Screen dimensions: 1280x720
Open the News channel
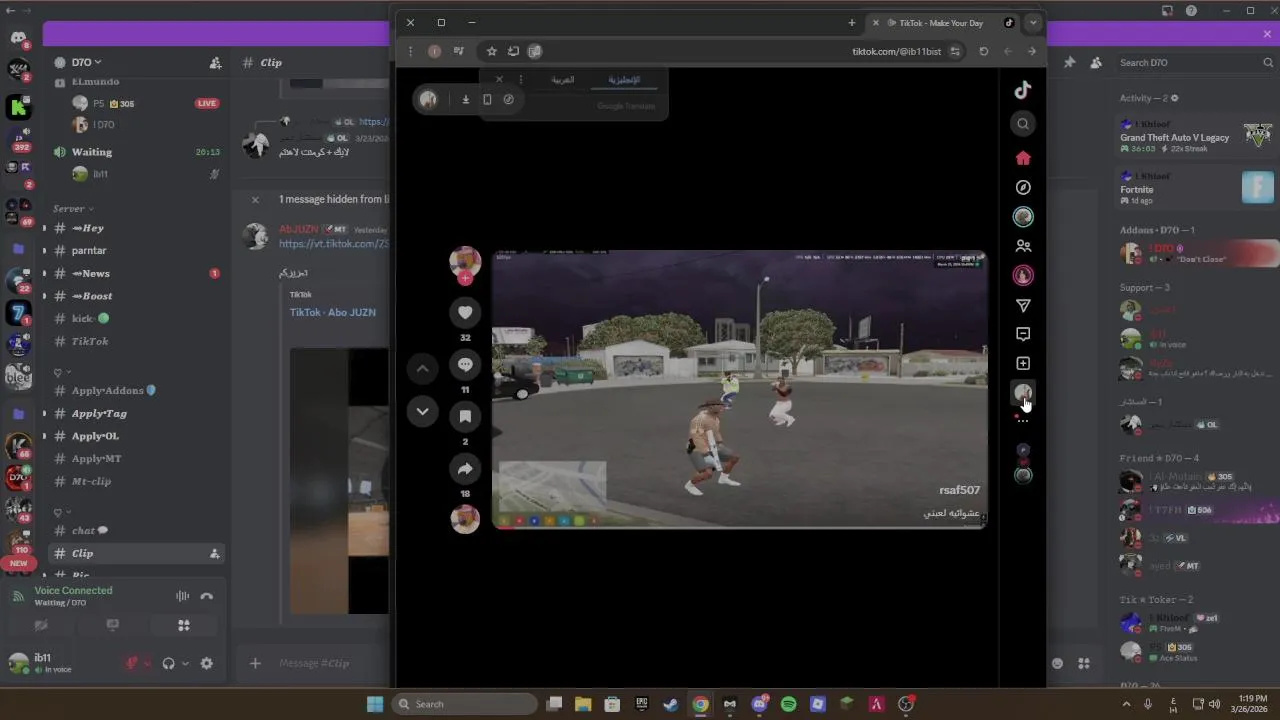137,273
